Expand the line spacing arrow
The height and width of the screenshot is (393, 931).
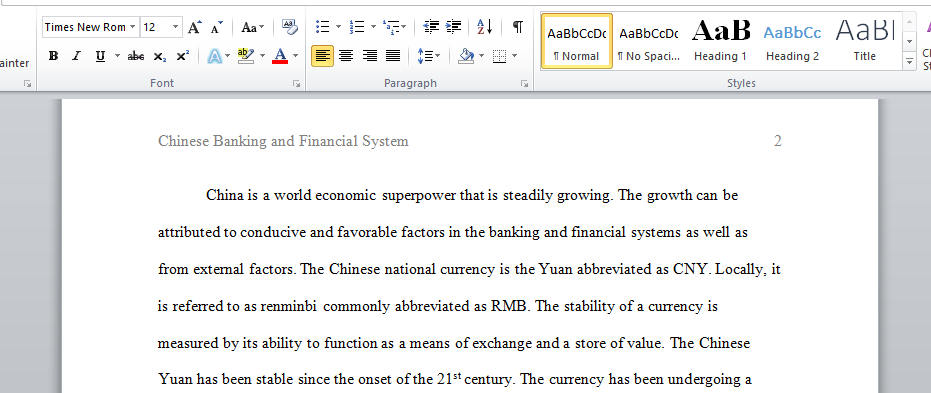pyautogui.click(x=438, y=56)
